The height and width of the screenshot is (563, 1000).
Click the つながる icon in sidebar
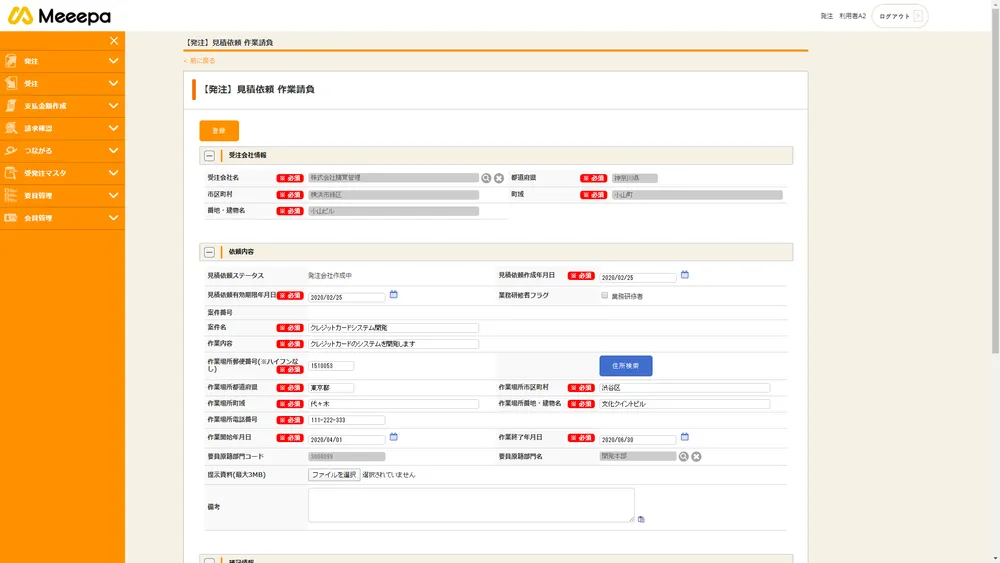pyautogui.click(x=11, y=150)
